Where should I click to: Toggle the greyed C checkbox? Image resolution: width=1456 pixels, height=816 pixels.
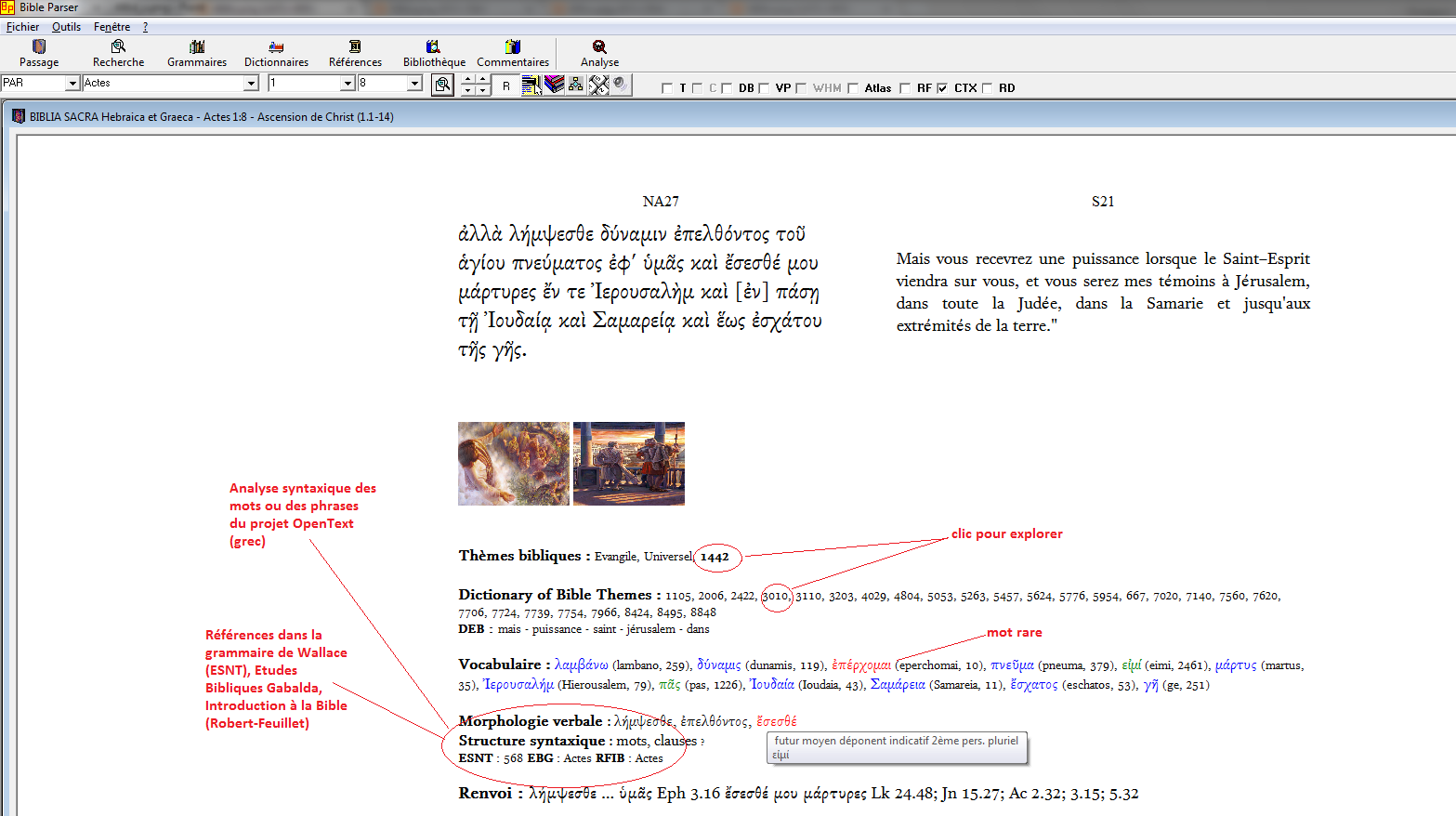697,88
